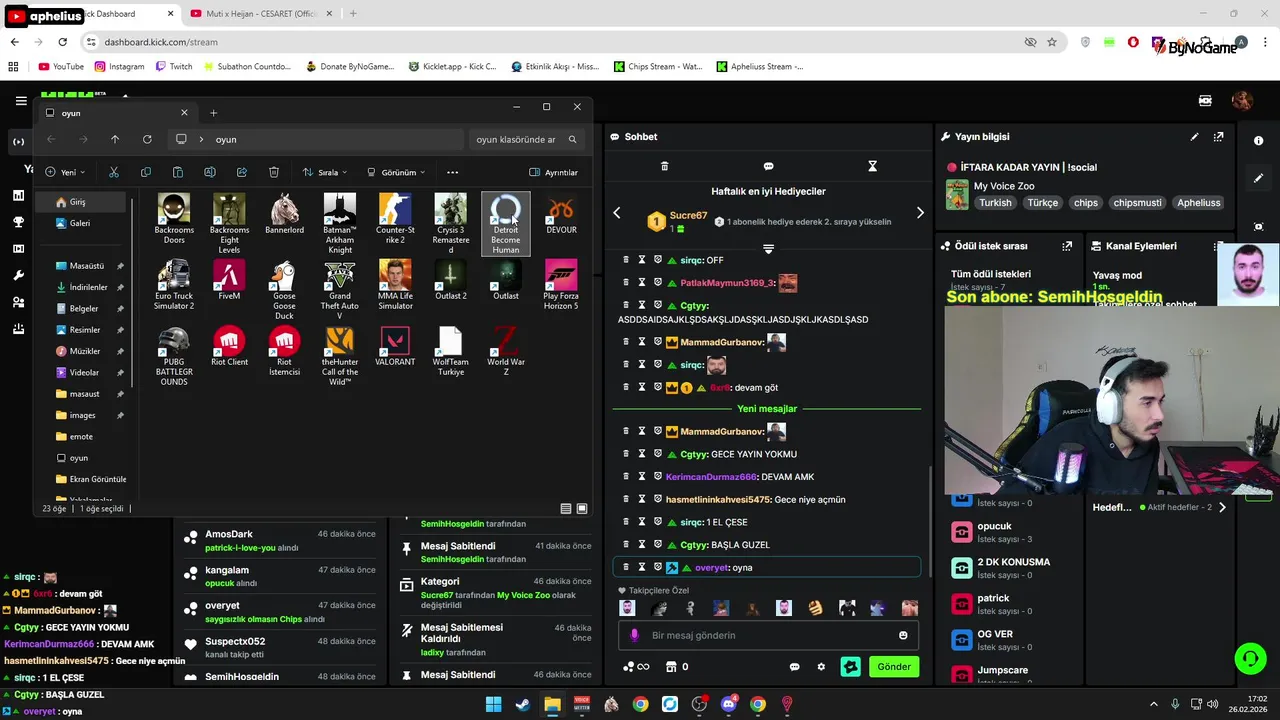Select Giriş in Explorer sidebar
This screenshot has height=720, width=1280.
click(80, 202)
